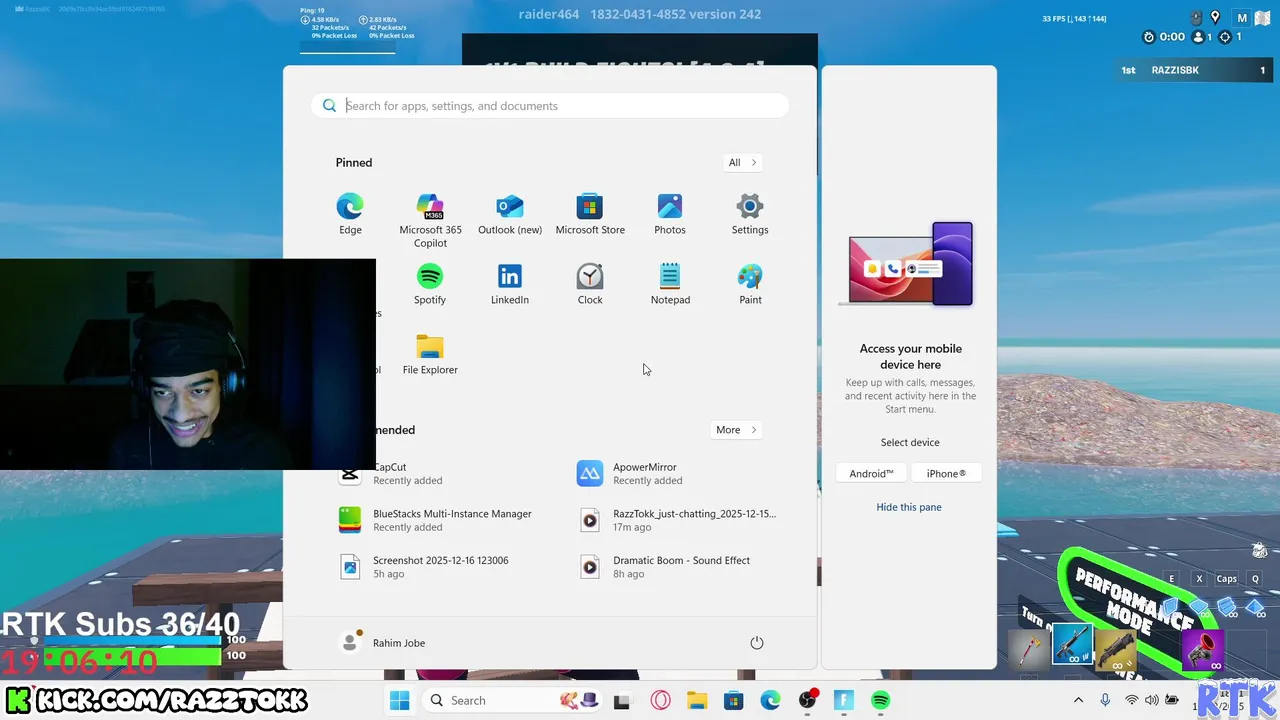
Task: Click the Start menu search field
Action: (x=550, y=106)
